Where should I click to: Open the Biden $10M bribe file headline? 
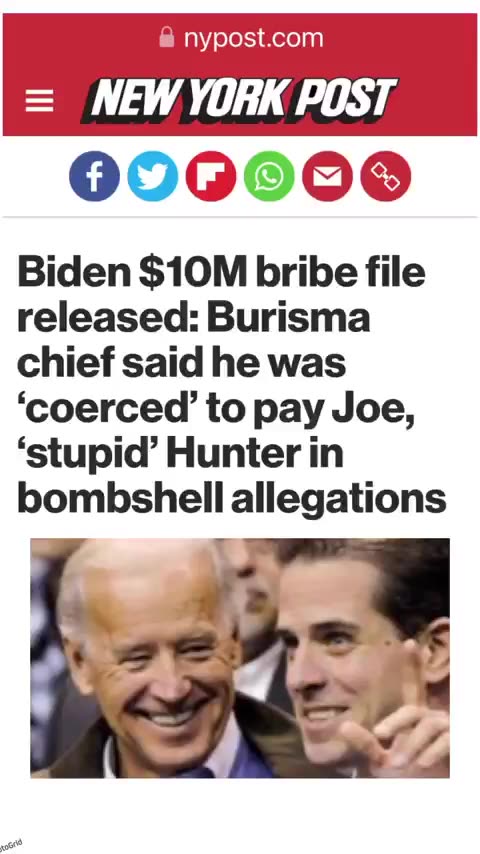coord(232,385)
